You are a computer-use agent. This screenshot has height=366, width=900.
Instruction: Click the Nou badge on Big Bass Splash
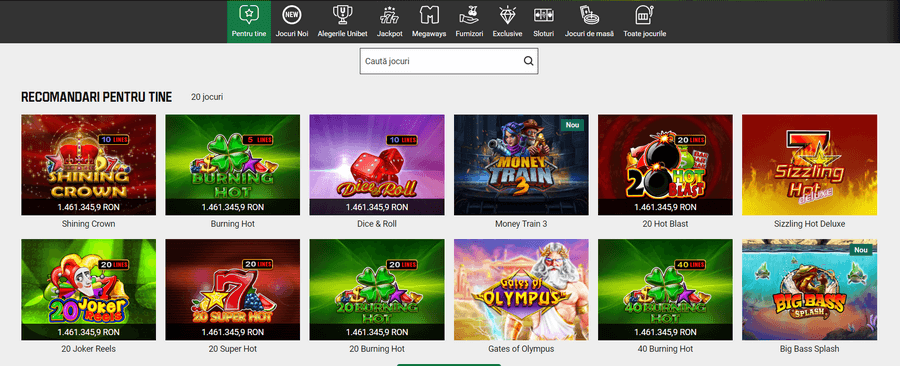(860, 250)
